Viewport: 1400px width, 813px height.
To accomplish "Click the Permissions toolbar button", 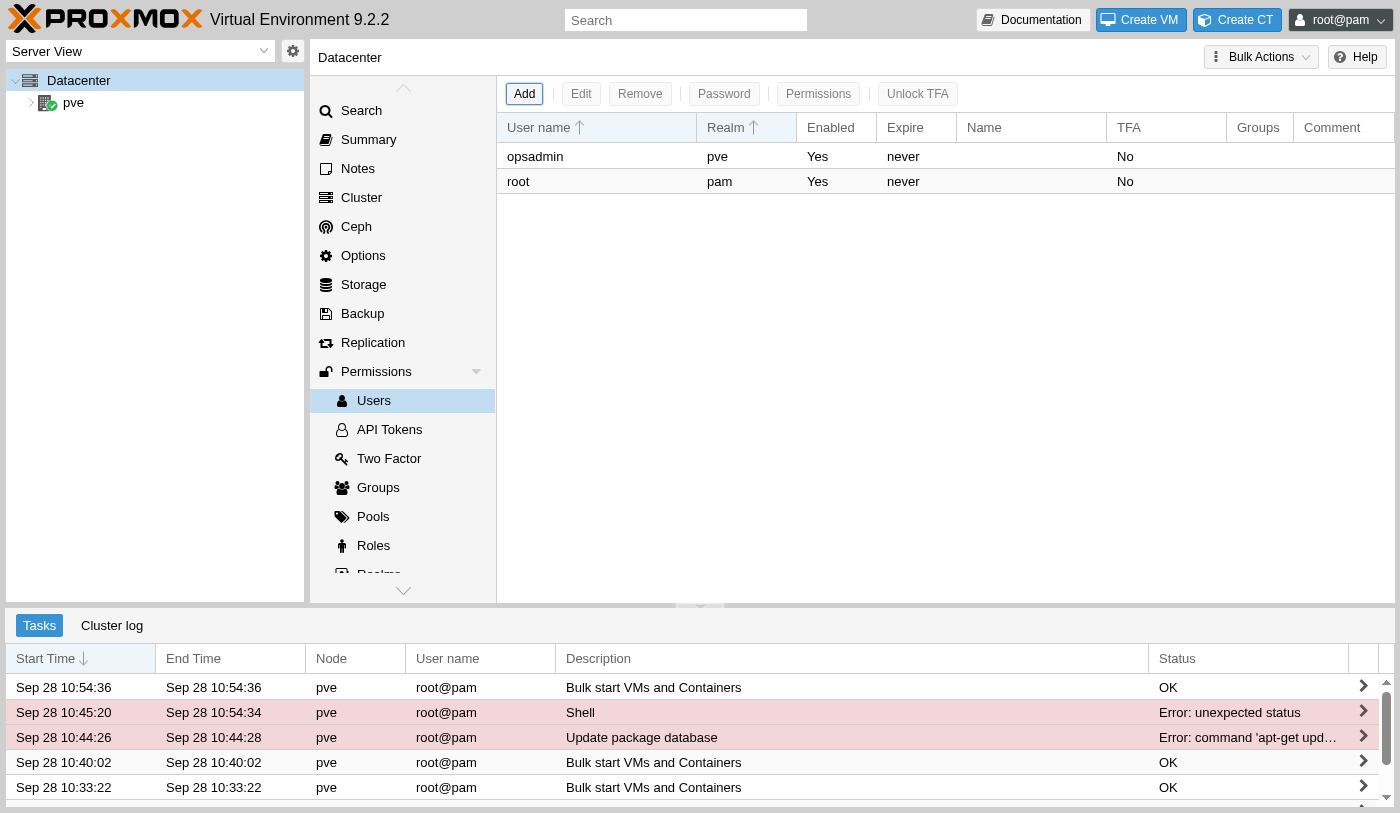I will pyautogui.click(x=818, y=94).
